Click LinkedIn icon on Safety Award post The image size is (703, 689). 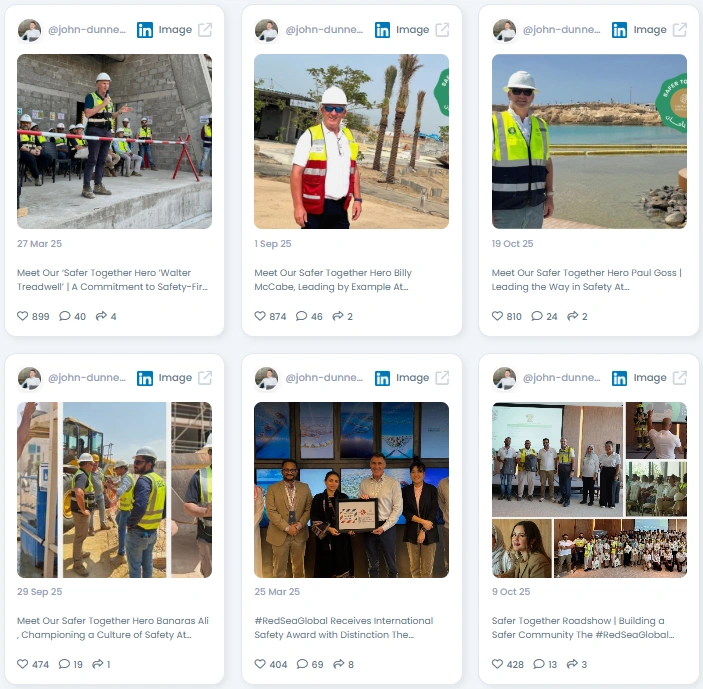(382, 378)
